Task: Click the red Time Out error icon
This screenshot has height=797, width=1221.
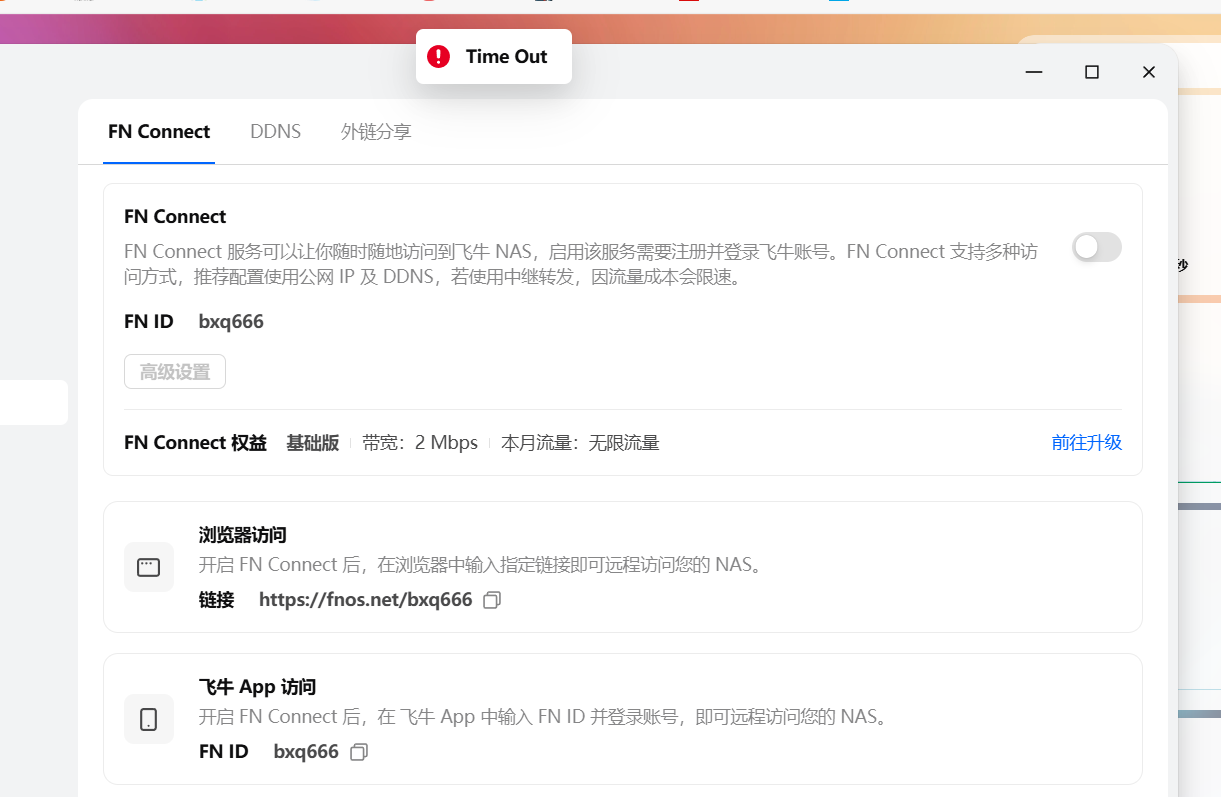Action: click(438, 56)
